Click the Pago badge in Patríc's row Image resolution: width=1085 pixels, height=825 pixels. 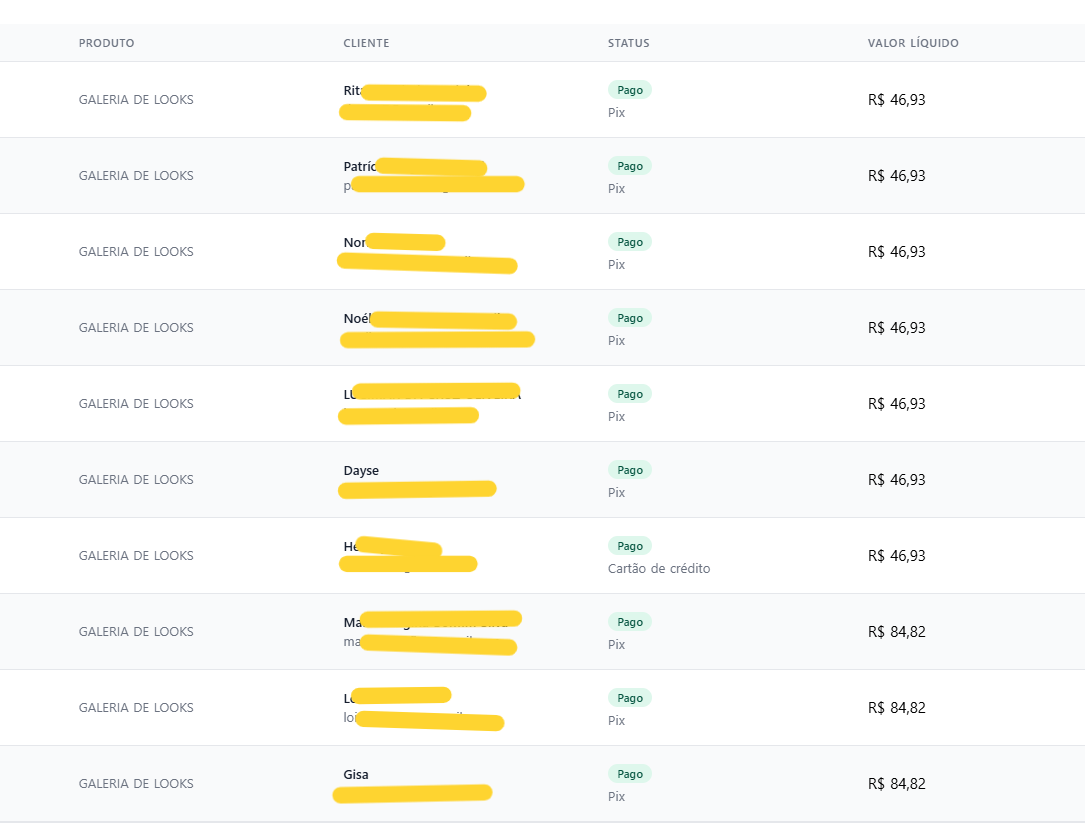pyautogui.click(x=630, y=166)
